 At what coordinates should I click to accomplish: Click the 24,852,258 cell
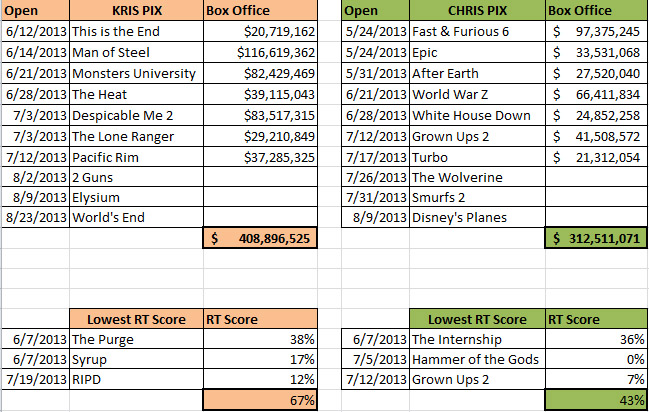point(596,116)
